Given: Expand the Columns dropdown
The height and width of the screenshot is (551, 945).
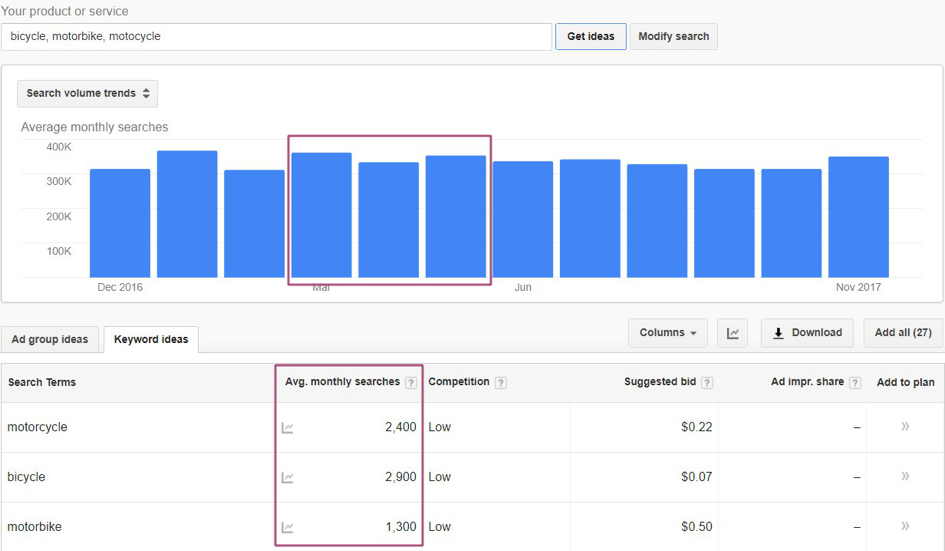Looking at the screenshot, I should point(668,333).
